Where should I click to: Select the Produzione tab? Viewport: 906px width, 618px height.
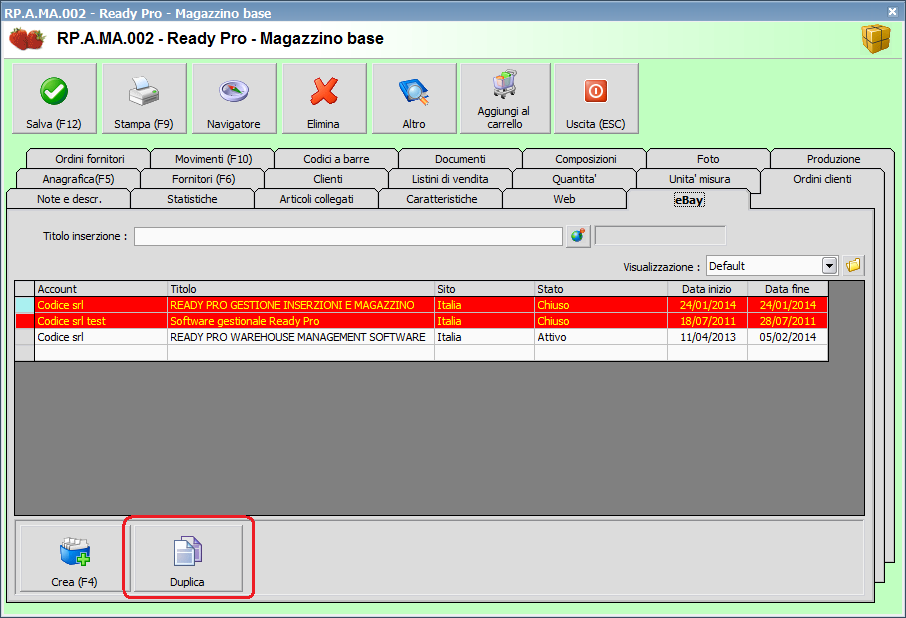833,159
